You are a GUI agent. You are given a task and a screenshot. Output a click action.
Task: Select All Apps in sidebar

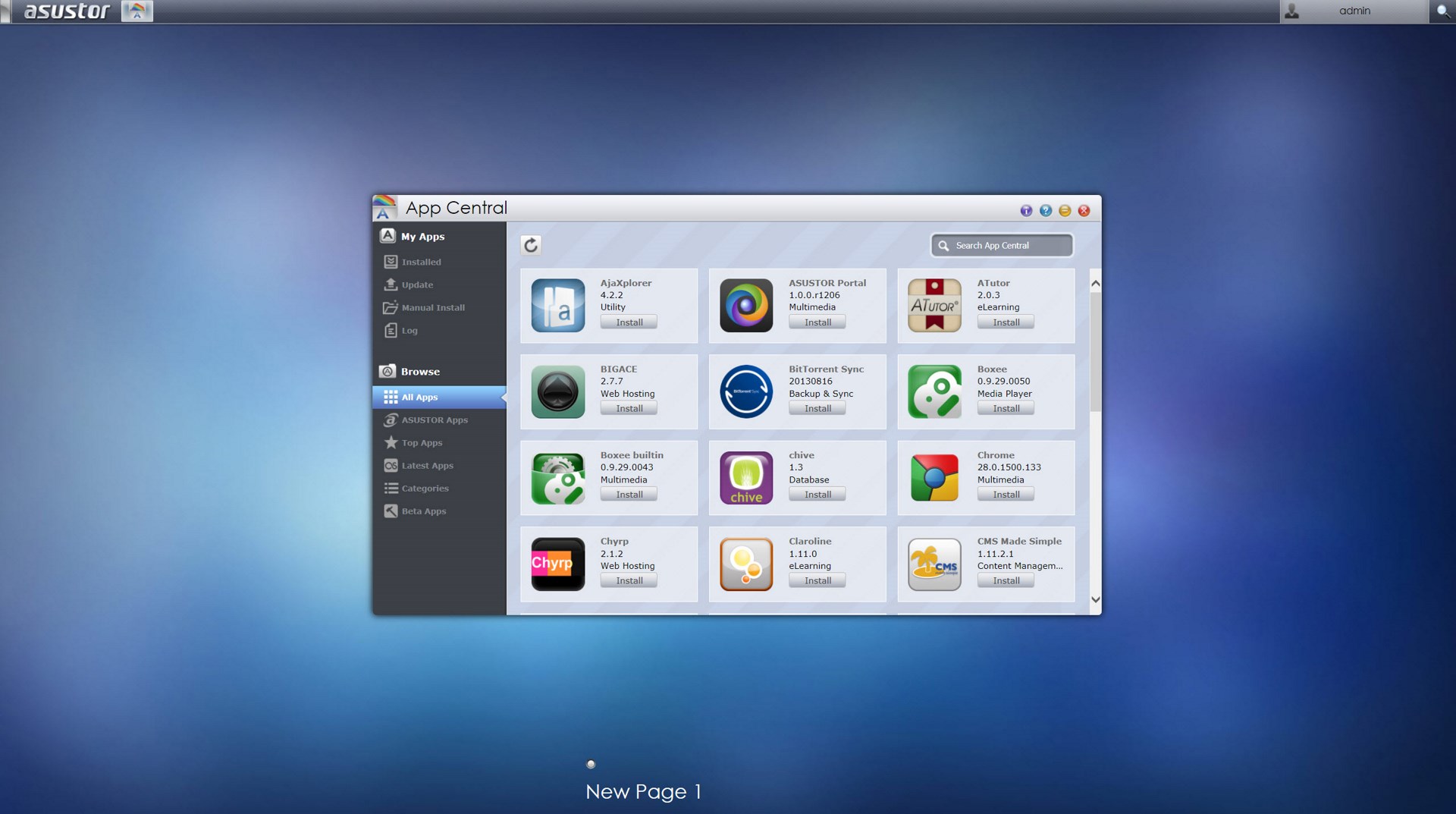click(439, 397)
